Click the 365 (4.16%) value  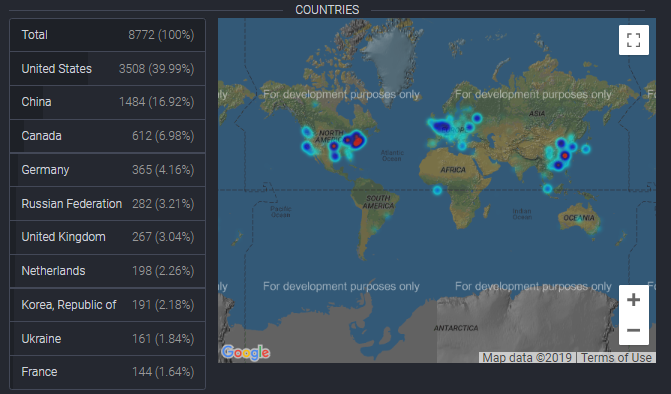pyautogui.click(x=163, y=169)
